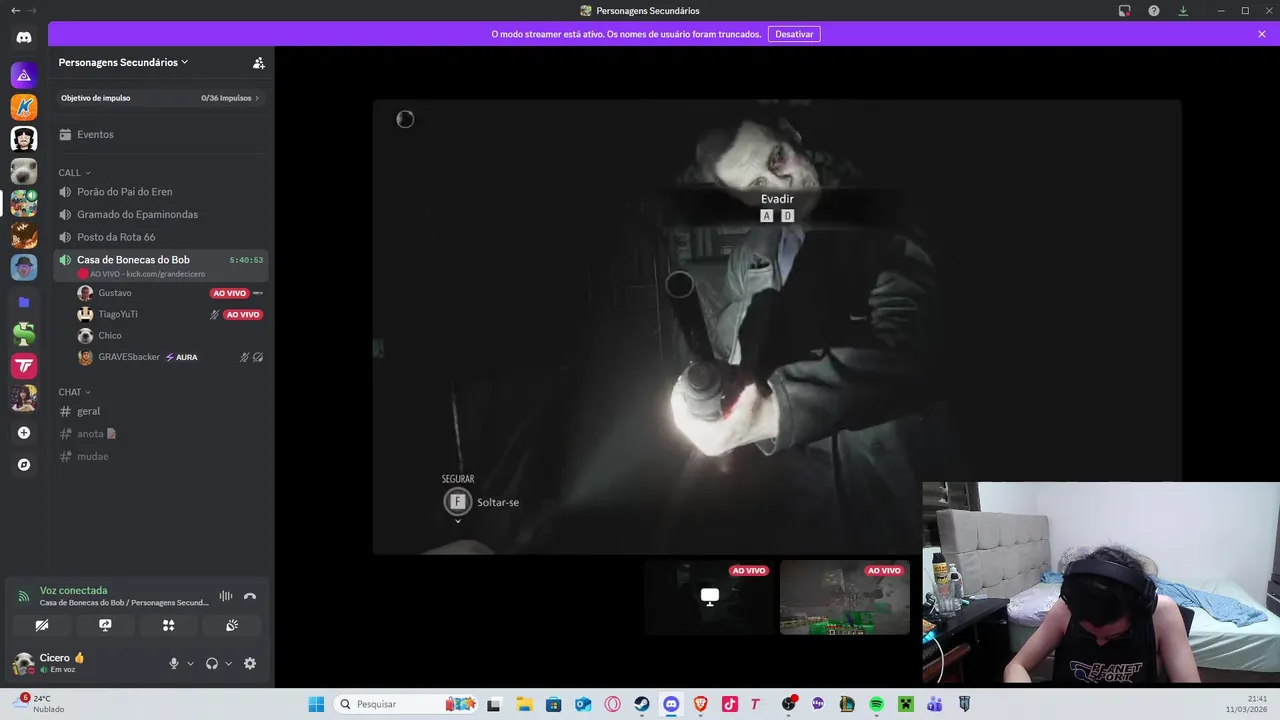Open the mudae text channel

point(161,456)
